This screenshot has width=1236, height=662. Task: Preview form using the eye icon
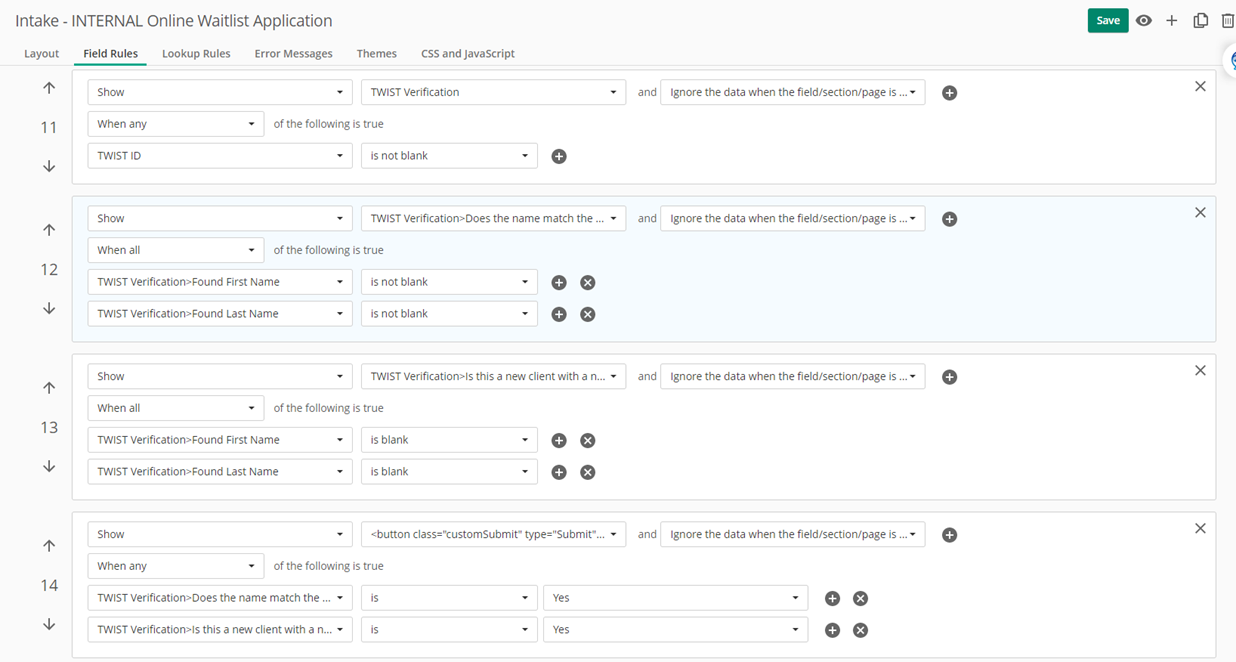[x=1144, y=20]
